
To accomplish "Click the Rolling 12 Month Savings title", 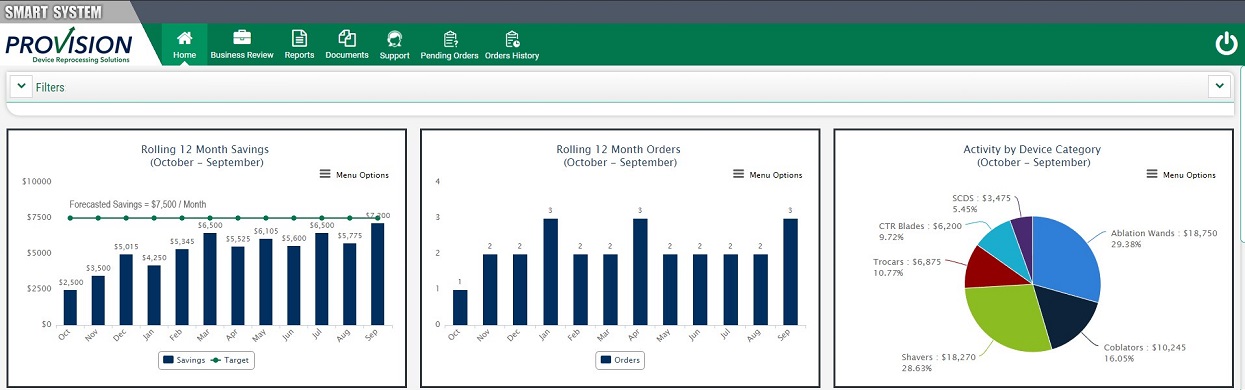I will [x=205, y=149].
